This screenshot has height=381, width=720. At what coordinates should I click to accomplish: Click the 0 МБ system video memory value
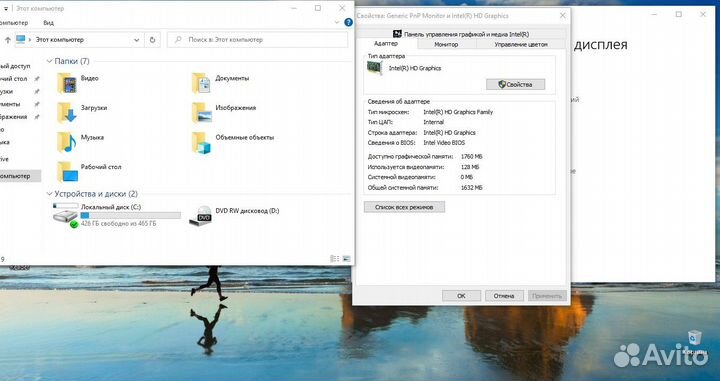coord(467,177)
